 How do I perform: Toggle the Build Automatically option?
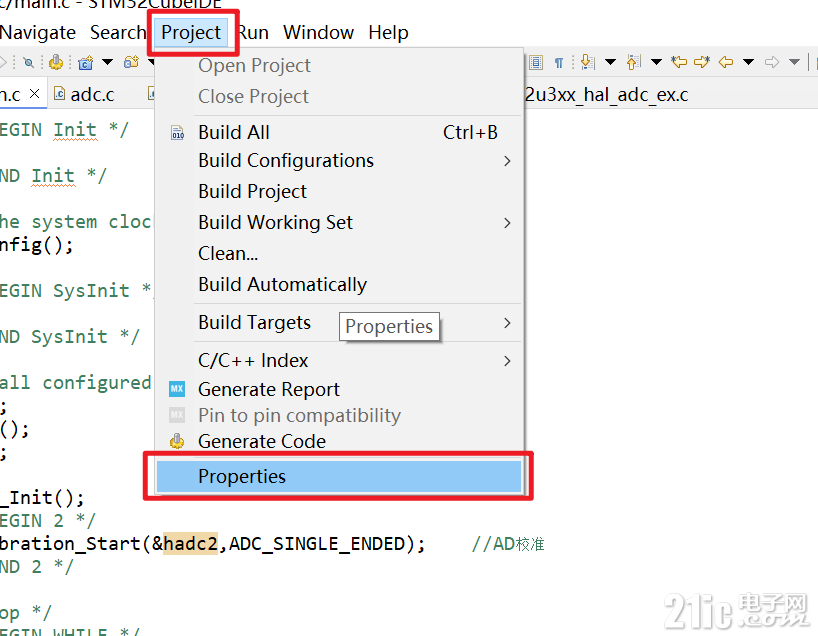[x=339, y=285]
